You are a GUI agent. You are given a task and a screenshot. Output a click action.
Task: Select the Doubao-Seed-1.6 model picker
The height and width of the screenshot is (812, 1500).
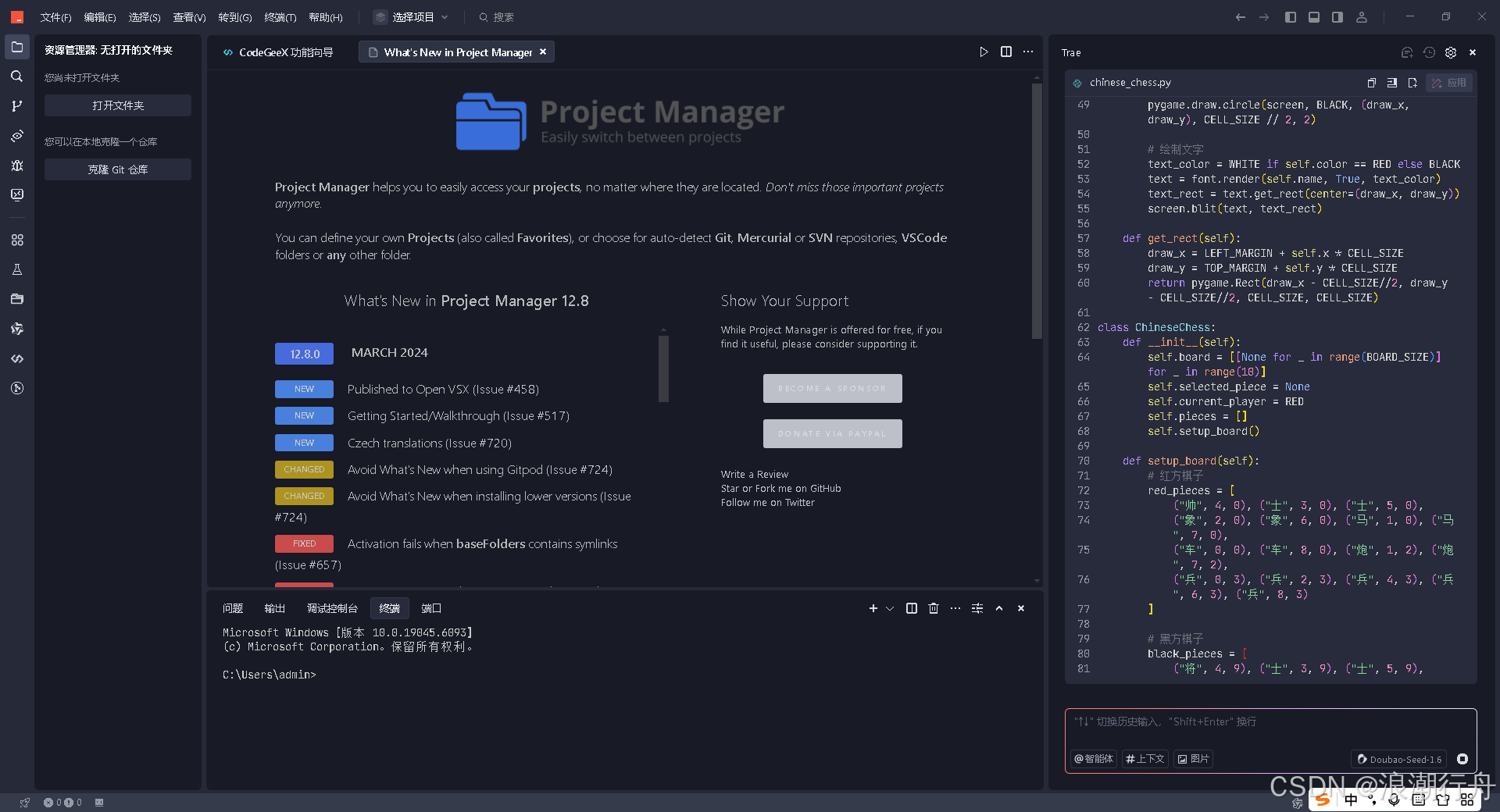click(1399, 759)
